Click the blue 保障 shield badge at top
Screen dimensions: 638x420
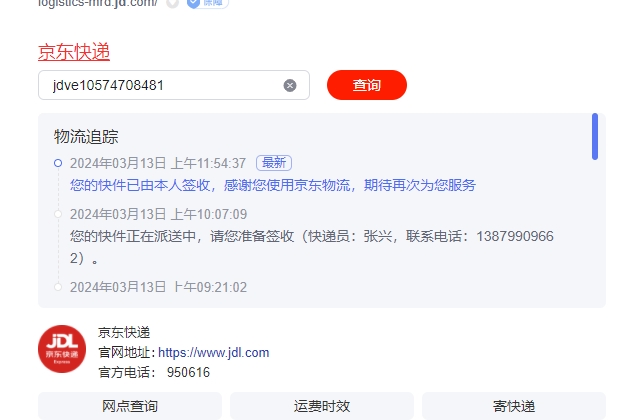pyautogui.click(x=208, y=3)
